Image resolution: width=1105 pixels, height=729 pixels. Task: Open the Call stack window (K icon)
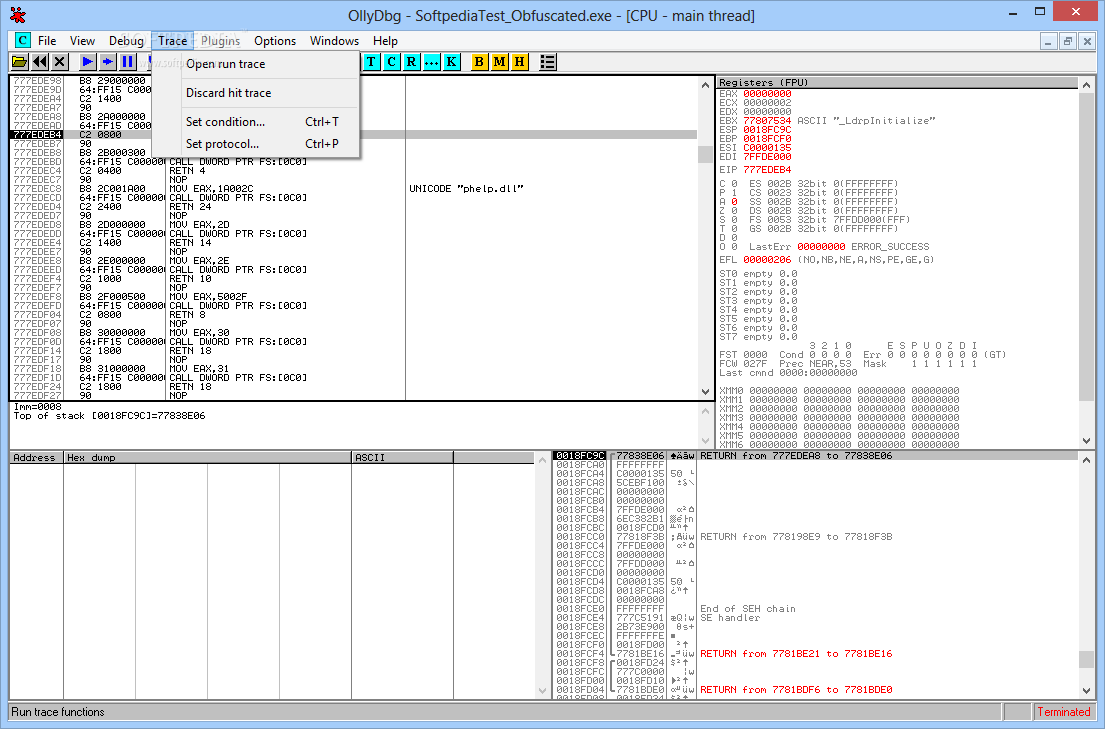pyautogui.click(x=451, y=62)
